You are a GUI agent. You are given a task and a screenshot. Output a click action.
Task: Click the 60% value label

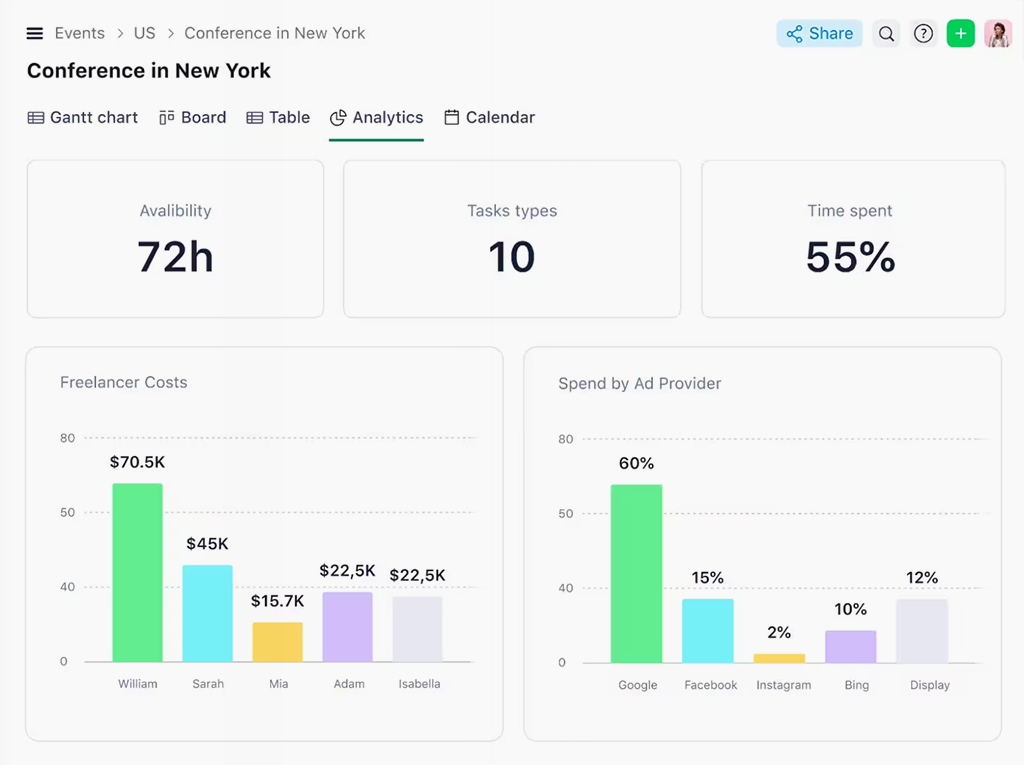(x=637, y=463)
